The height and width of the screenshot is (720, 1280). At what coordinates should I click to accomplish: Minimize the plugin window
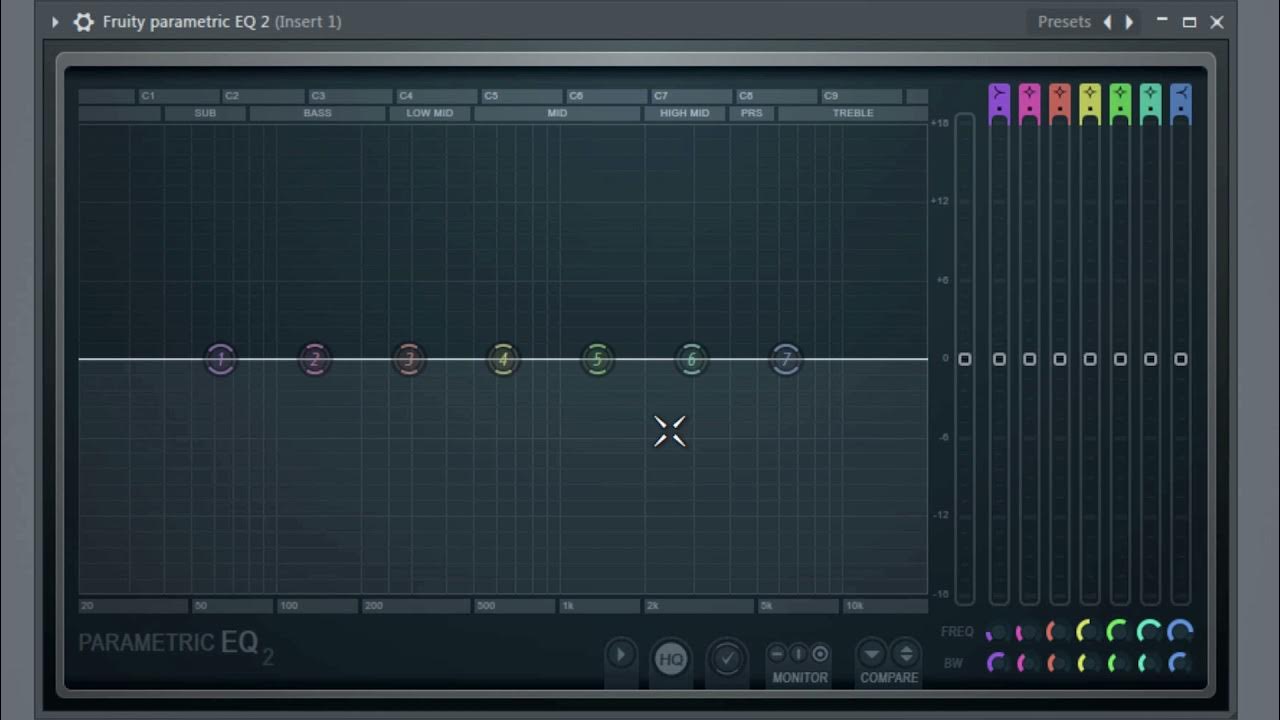coord(1162,21)
